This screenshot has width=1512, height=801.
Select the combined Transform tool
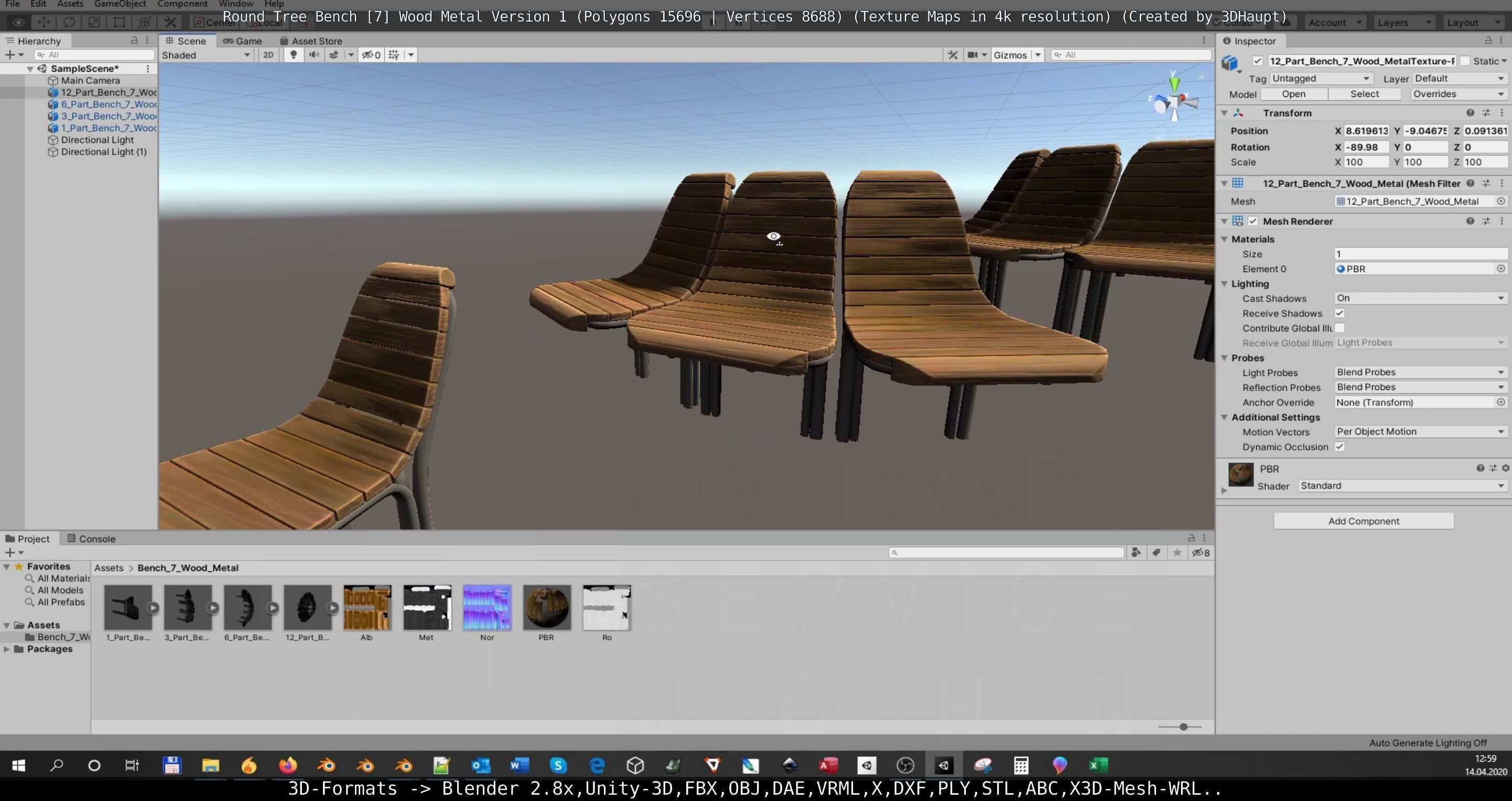coord(144,23)
